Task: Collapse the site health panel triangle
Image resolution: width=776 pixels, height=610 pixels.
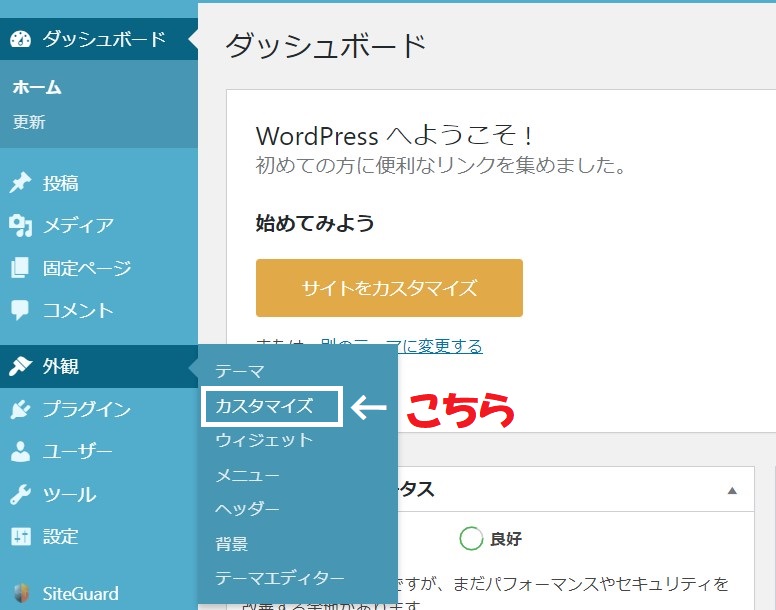Action: tap(732, 490)
